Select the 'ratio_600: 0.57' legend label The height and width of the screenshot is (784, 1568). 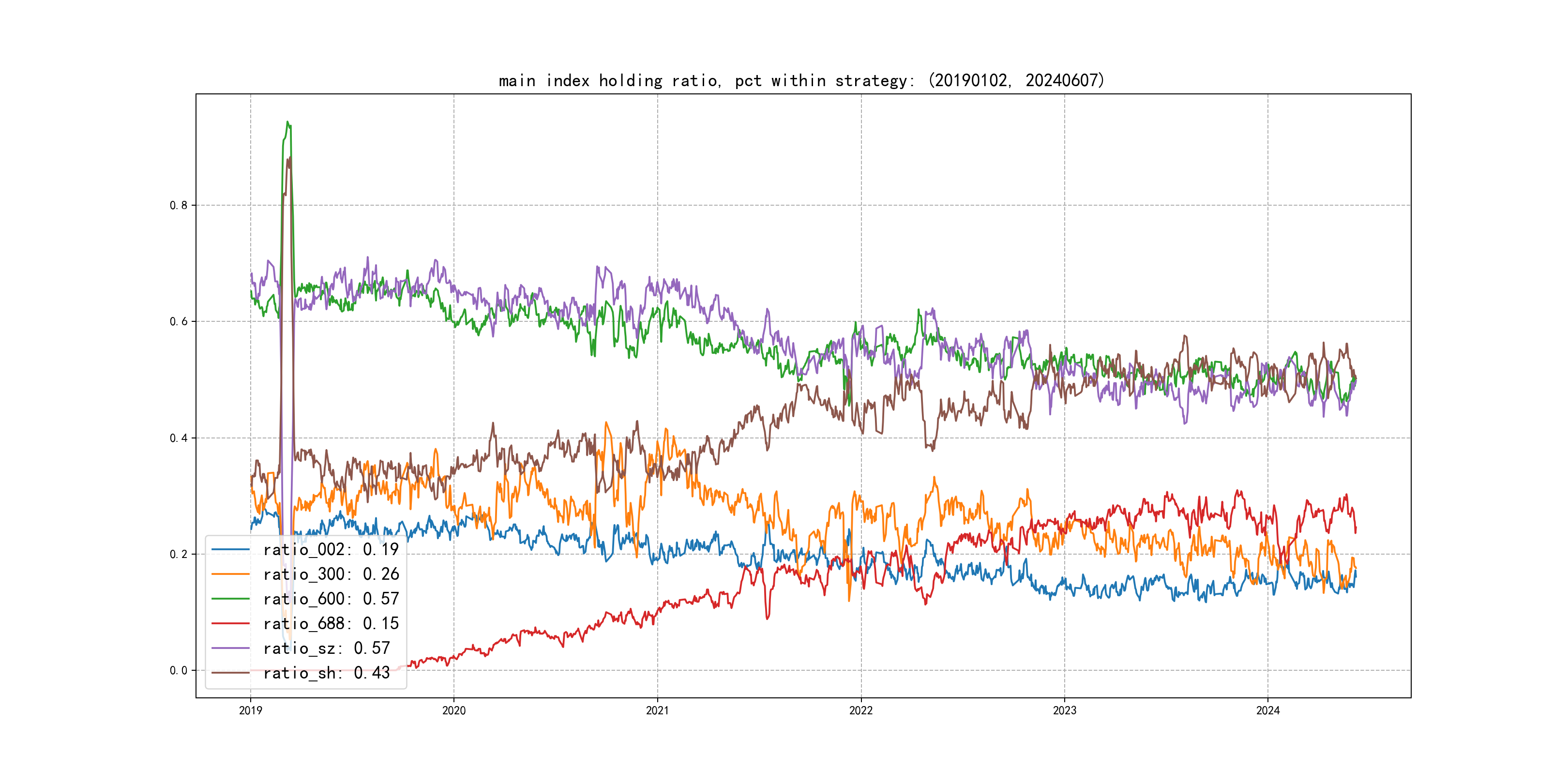[x=331, y=599]
